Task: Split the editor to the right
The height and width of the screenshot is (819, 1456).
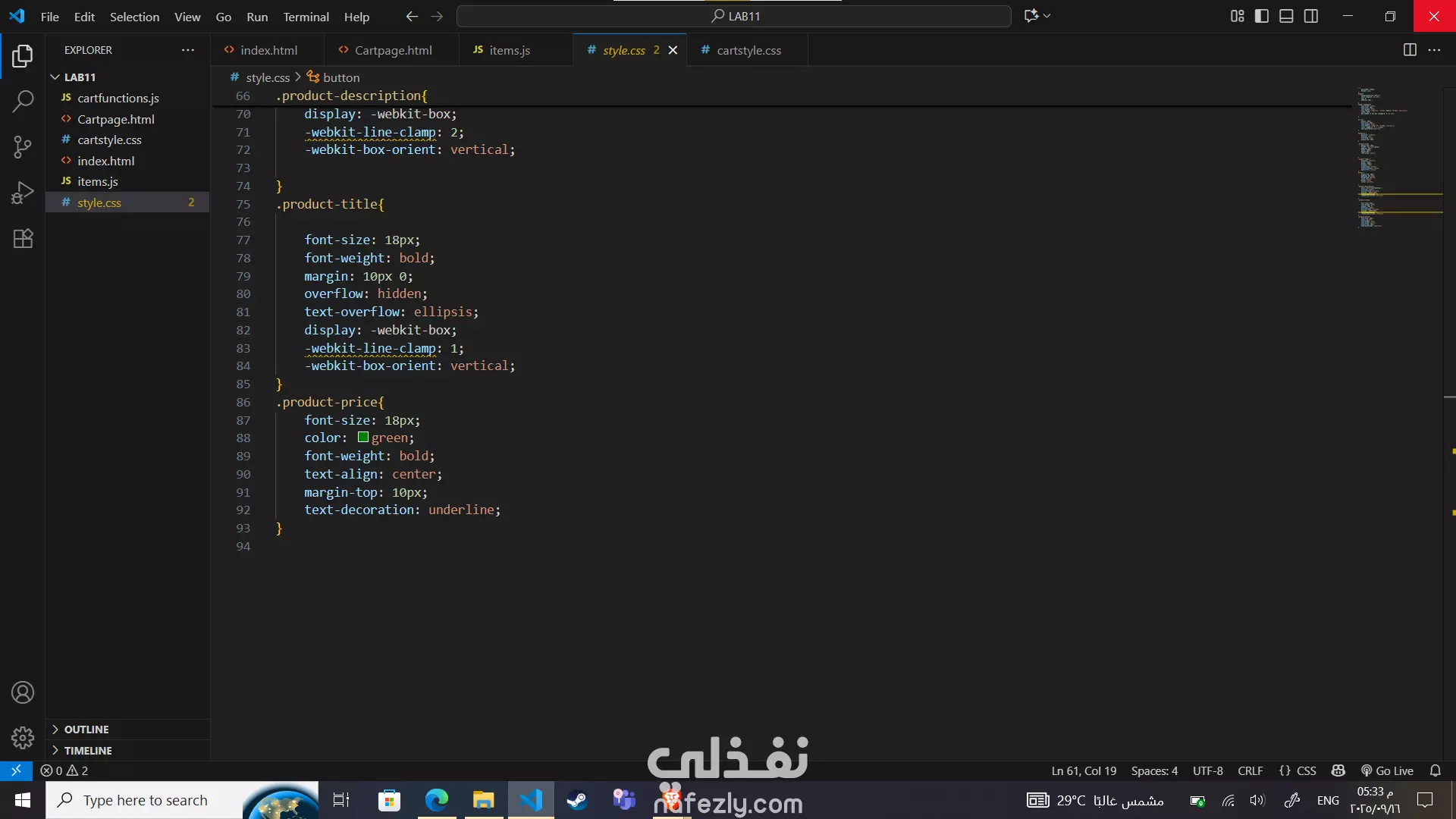Action: (x=1410, y=50)
